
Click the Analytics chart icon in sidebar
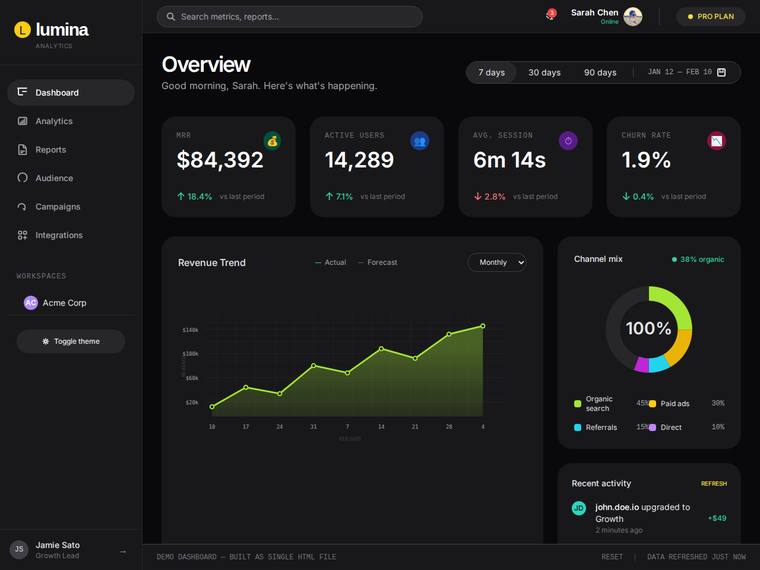[22, 121]
